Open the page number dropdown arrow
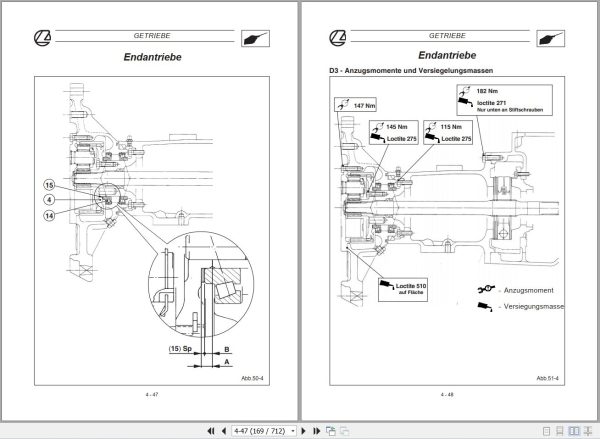The height and width of the screenshot is (439, 600). pos(293,431)
